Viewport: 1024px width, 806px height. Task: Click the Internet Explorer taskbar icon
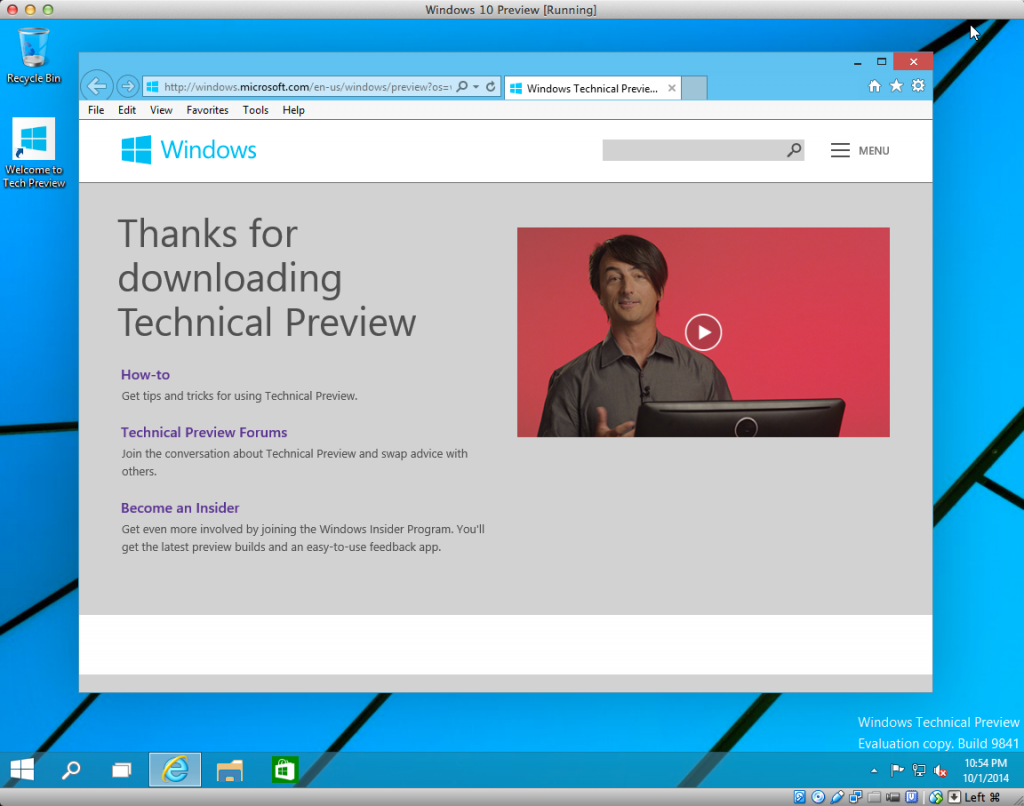tap(175, 769)
